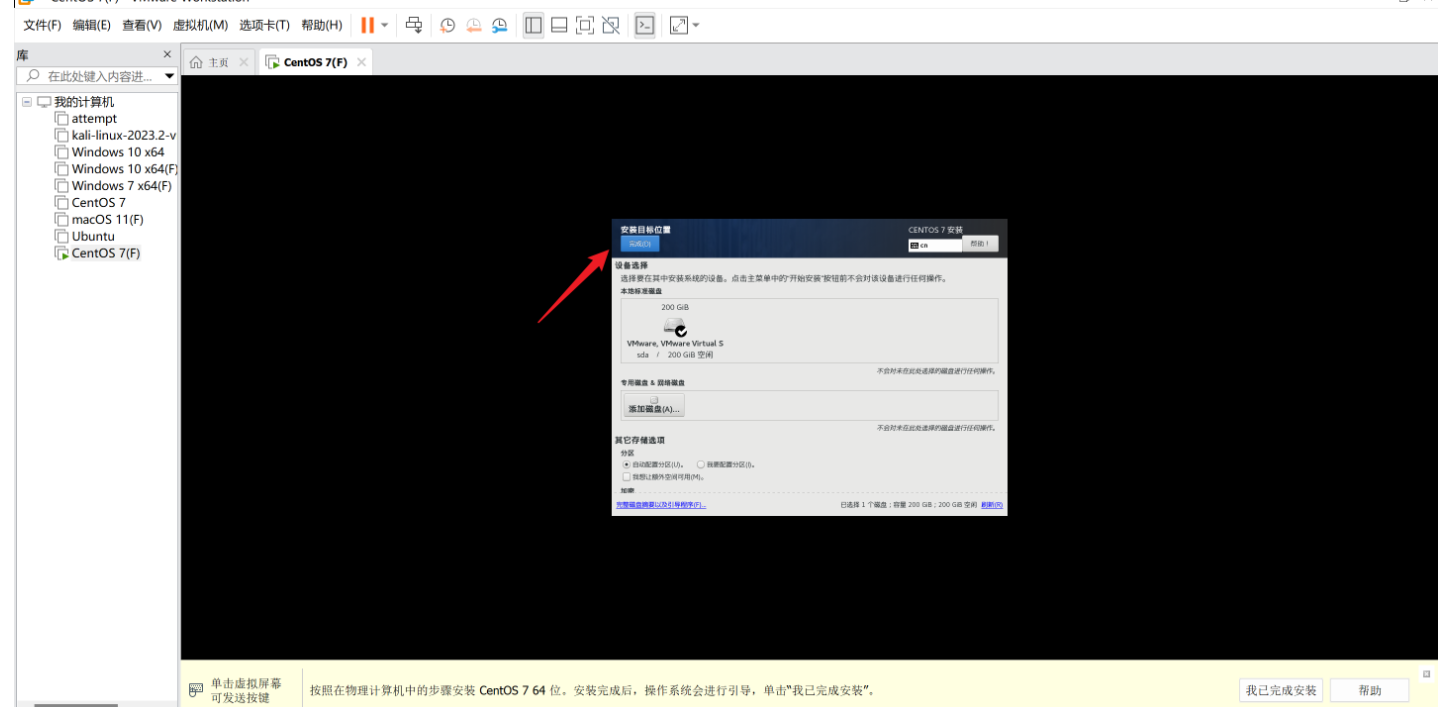Screen dimensions: 1438x707
Task: Open the snapshot manager
Action: 499,25
